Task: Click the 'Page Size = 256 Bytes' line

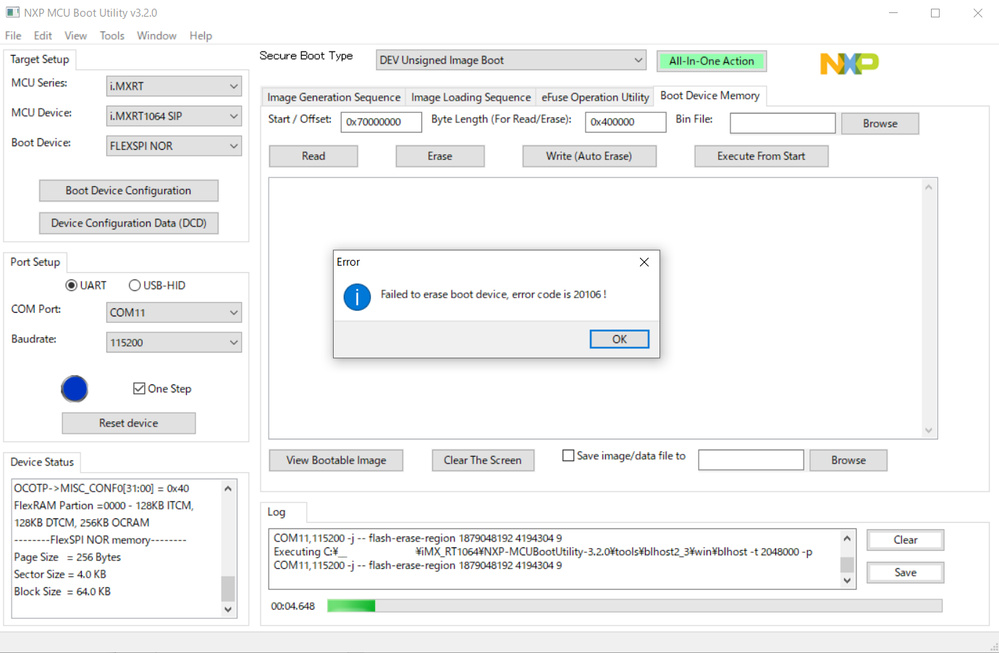Action: point(68,557)
